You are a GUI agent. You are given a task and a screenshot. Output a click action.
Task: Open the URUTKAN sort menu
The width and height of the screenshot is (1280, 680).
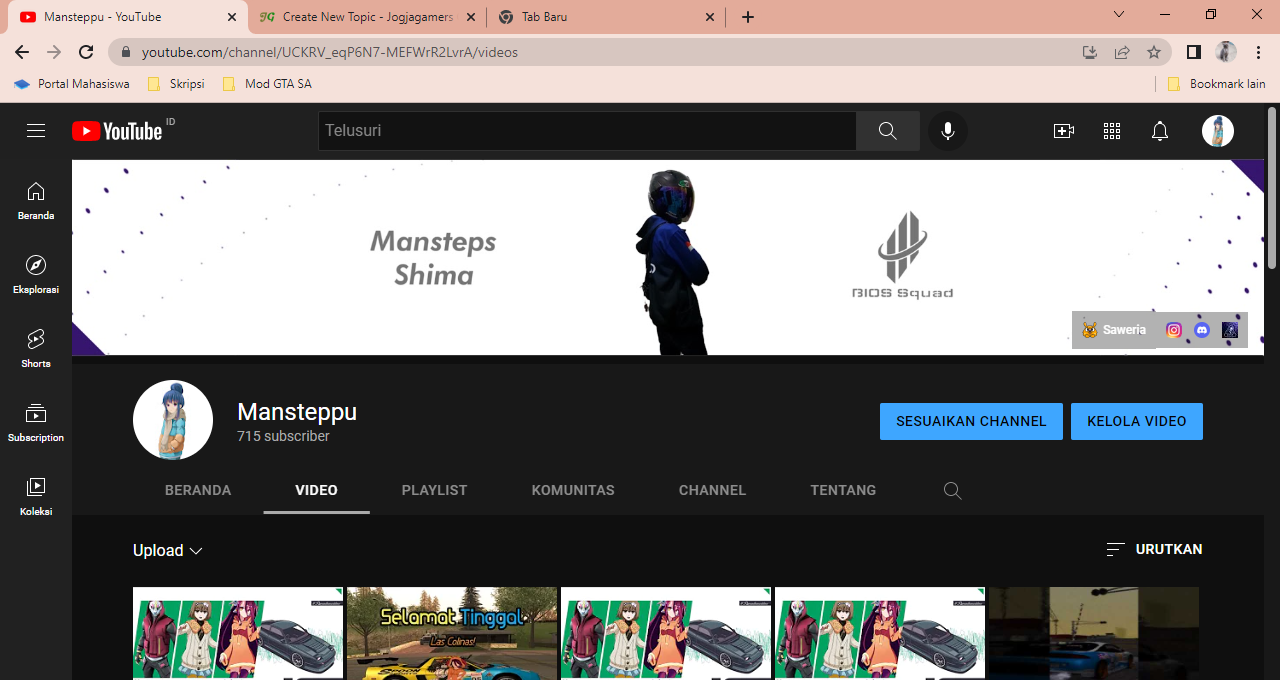coord(1154,550)
